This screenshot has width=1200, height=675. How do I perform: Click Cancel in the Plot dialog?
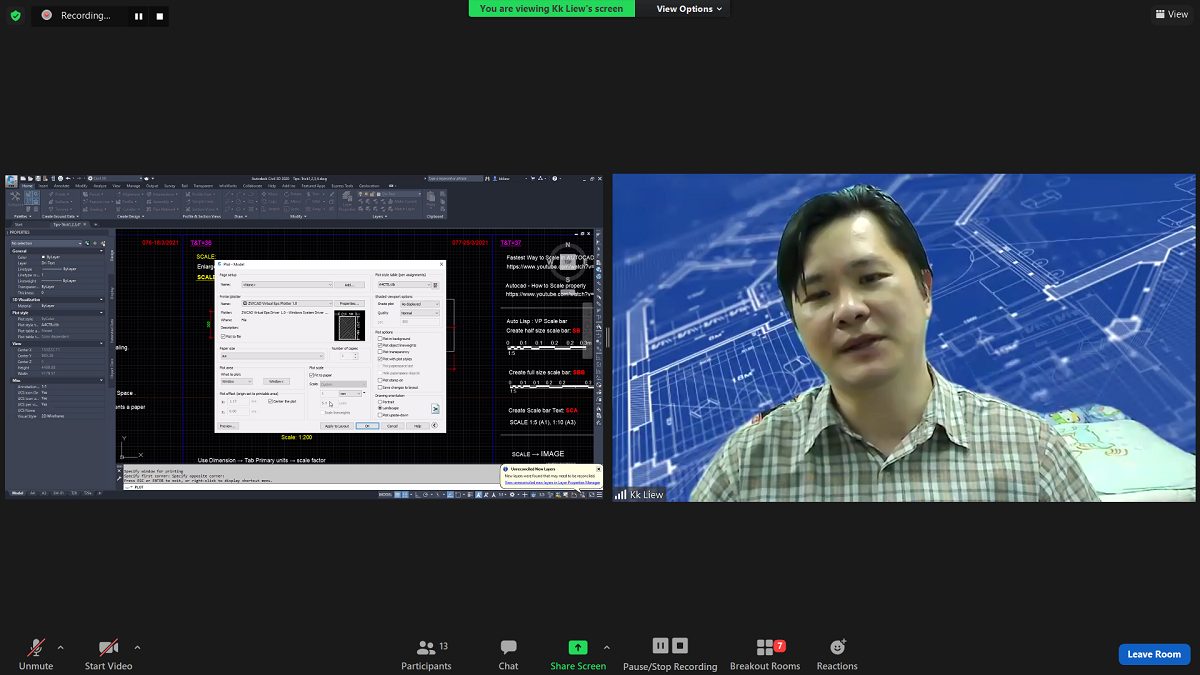392,426
